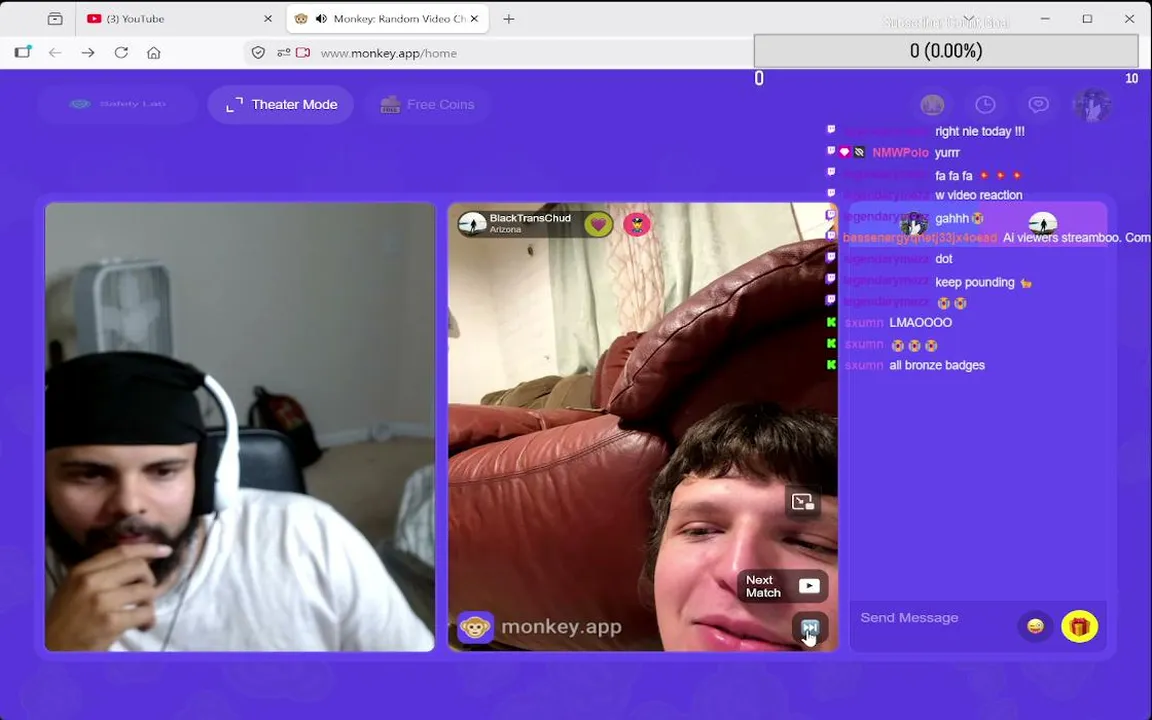Close the YouTube tab
This screenshot has height=720, width=1152.
[267, 19]
